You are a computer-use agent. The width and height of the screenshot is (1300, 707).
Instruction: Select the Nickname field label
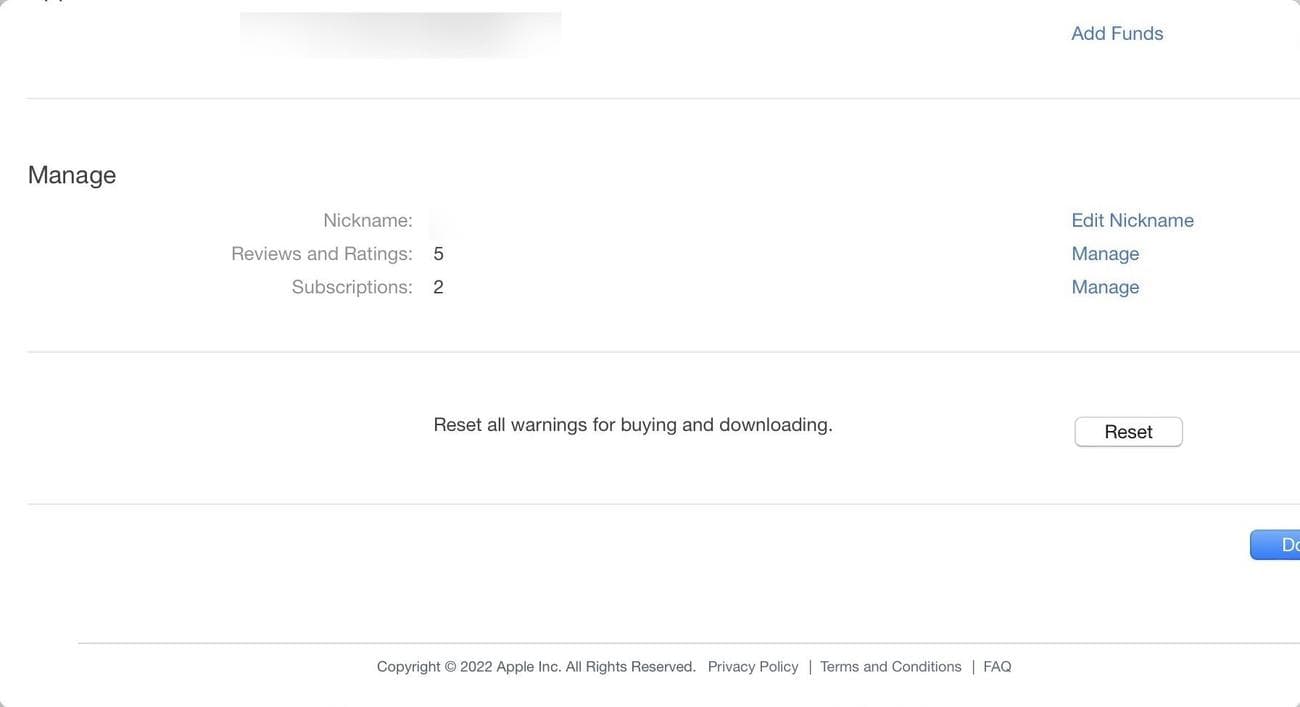click(367, 220)
